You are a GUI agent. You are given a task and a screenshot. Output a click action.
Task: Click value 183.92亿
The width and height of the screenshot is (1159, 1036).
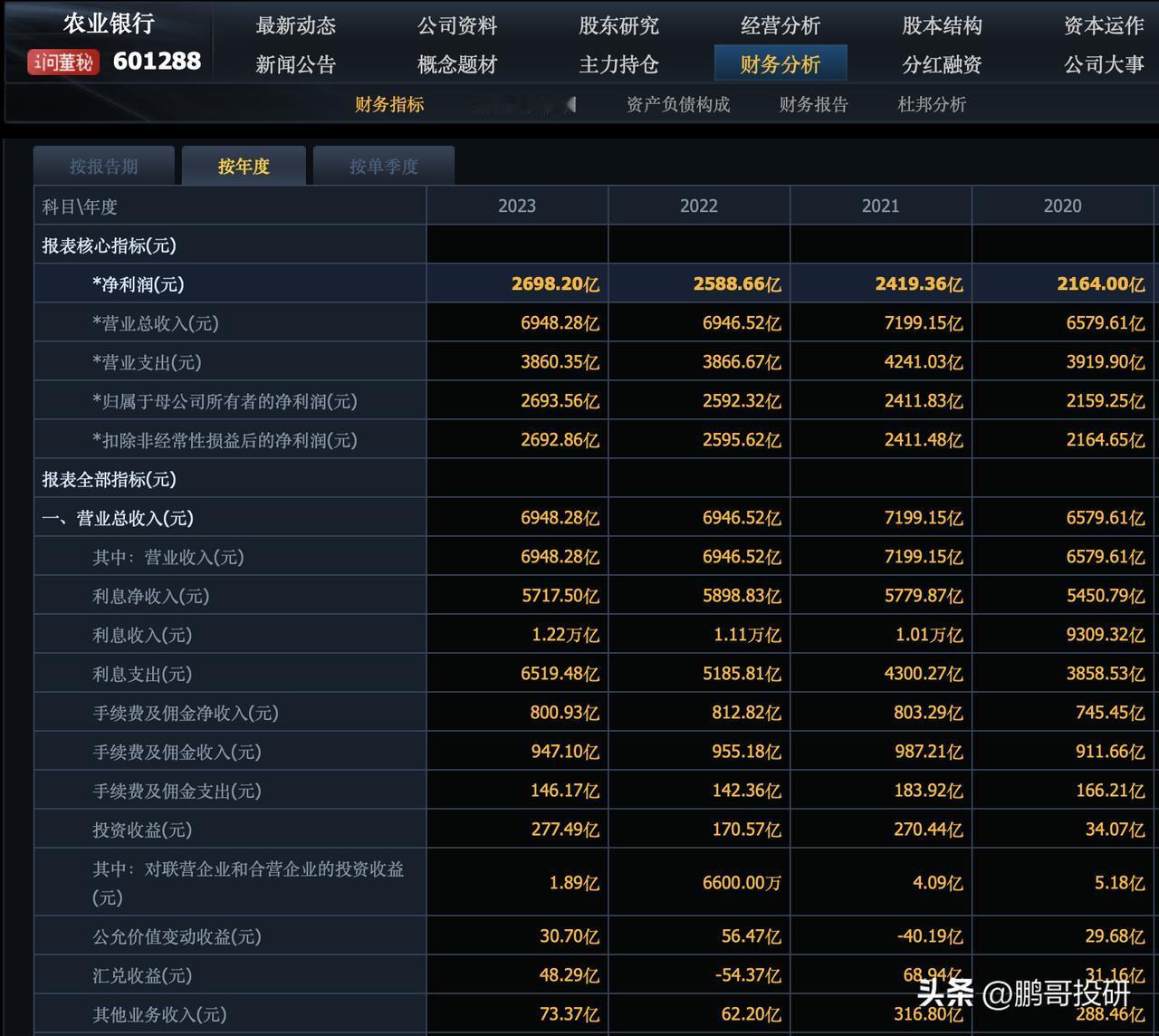(x=928, y=790)
